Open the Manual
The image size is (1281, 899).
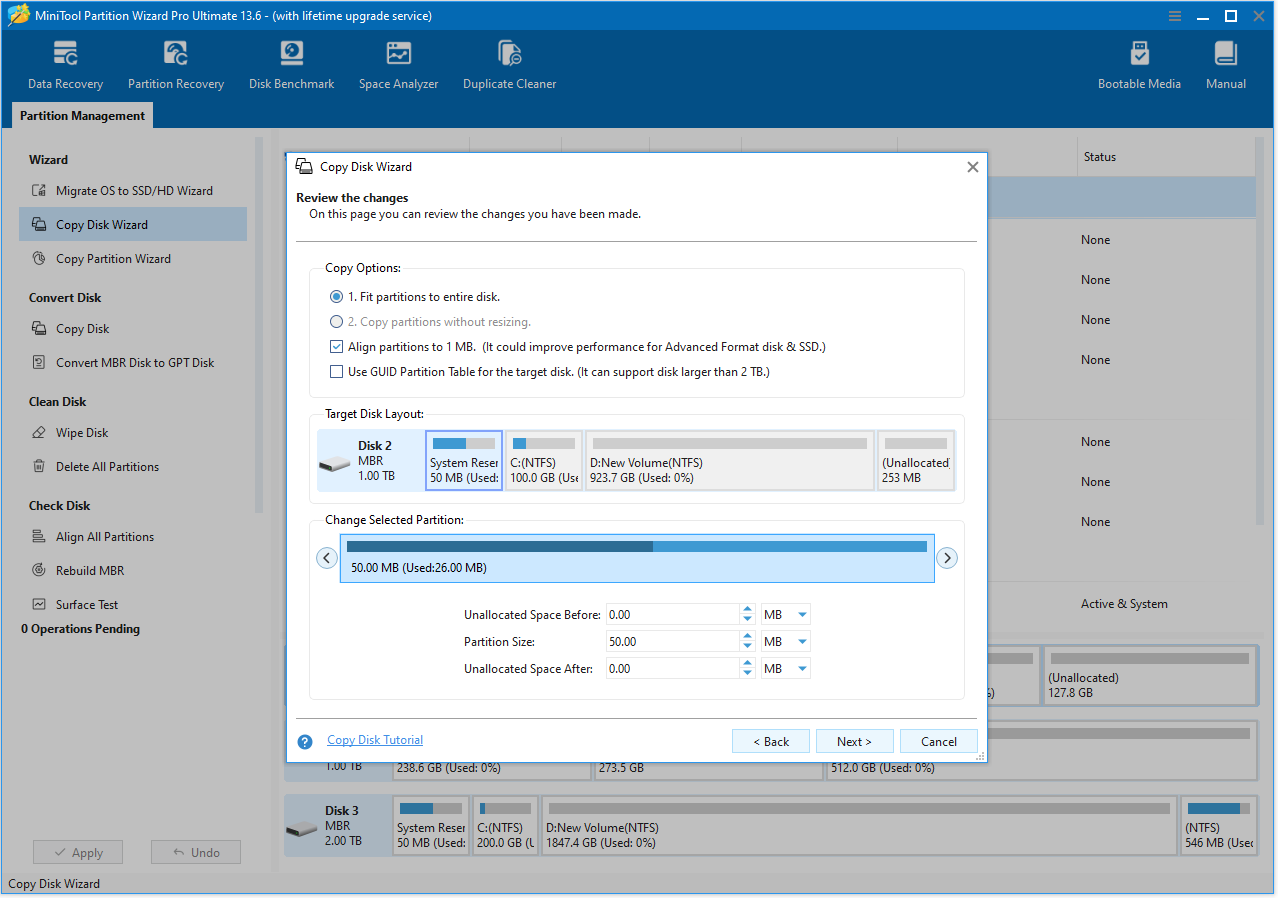coord(1225,66)
